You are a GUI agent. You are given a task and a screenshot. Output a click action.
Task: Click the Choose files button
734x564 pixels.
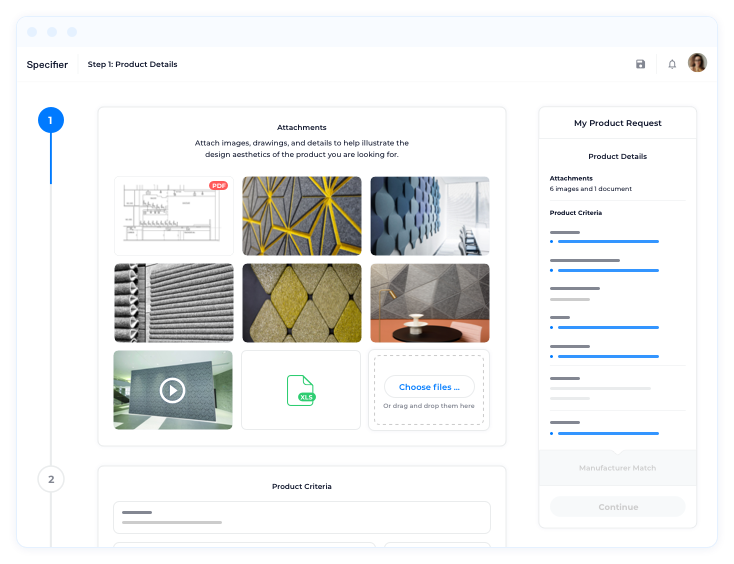tap(429, 387)
